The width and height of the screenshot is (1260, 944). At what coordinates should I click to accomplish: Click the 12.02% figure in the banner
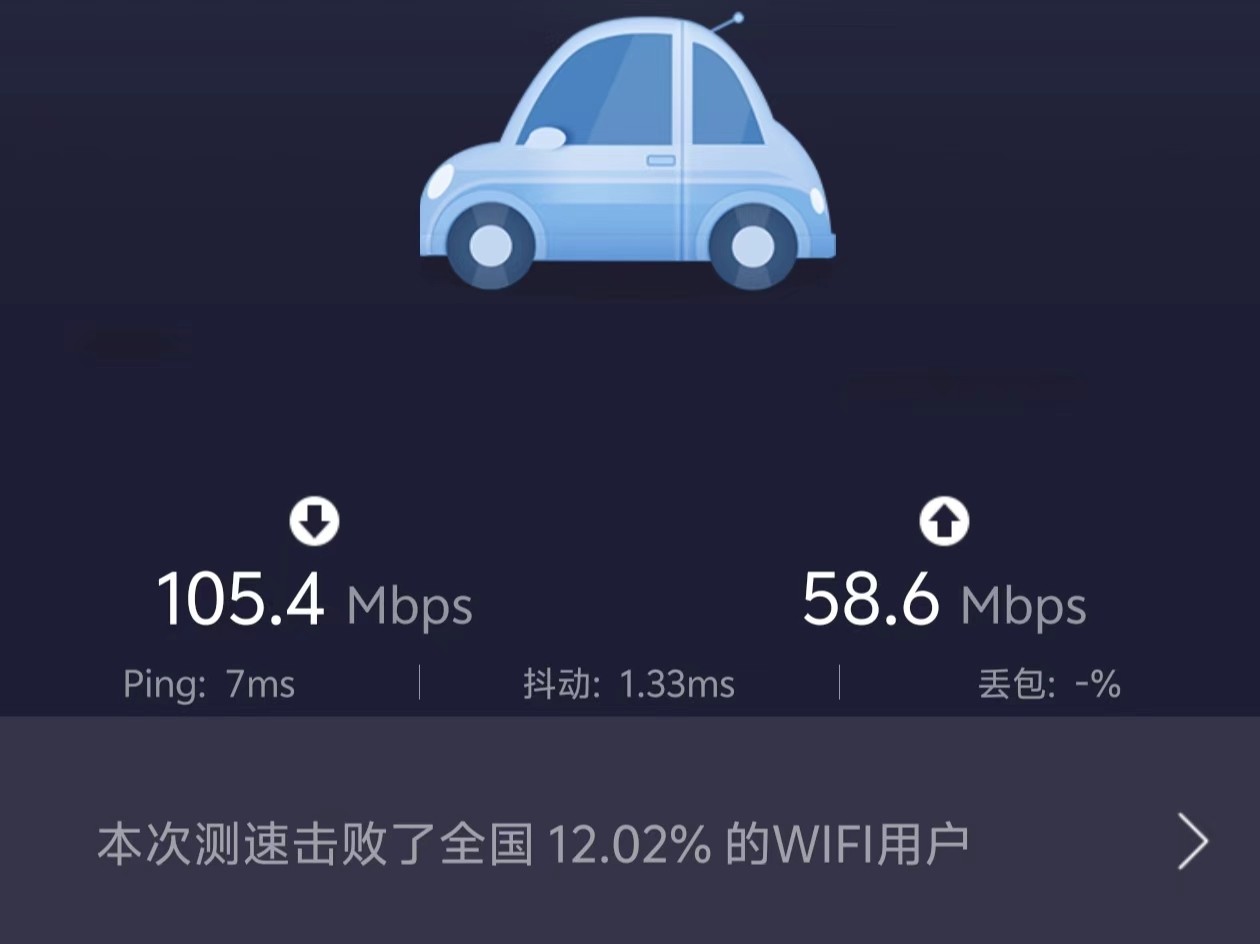(x=630, y=845)
